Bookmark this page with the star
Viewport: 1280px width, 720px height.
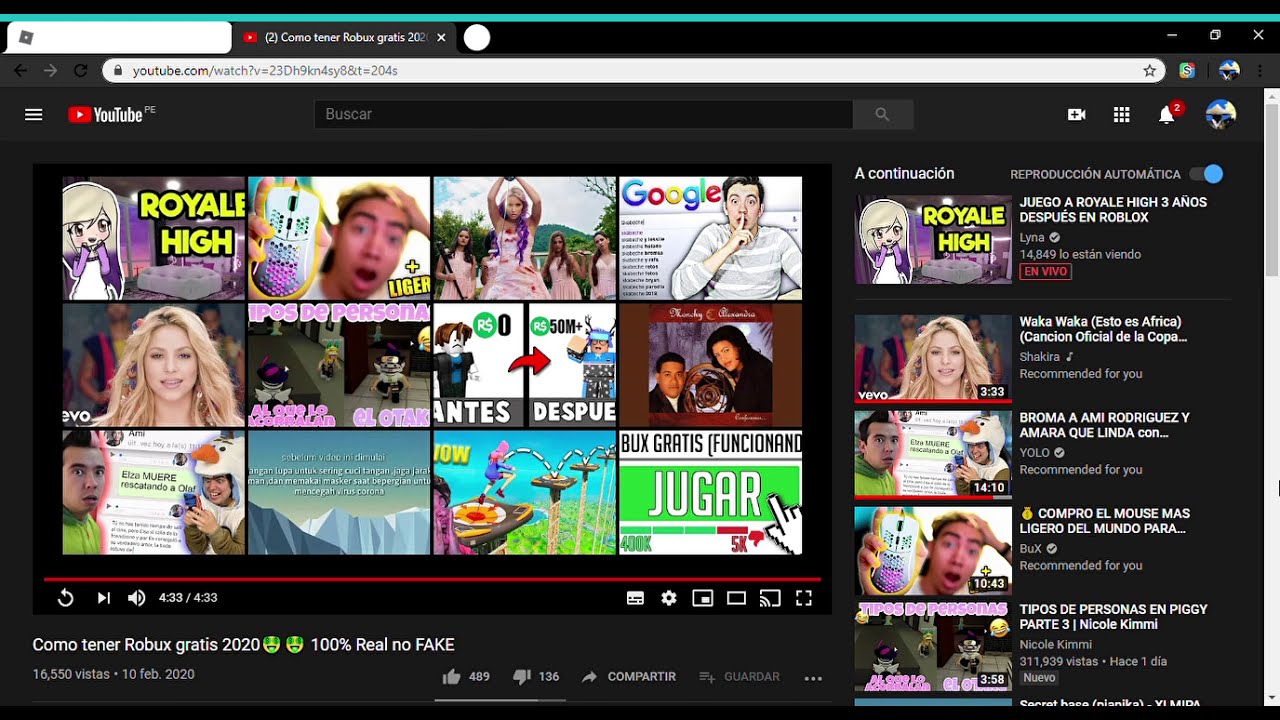tap(1150, 71)
